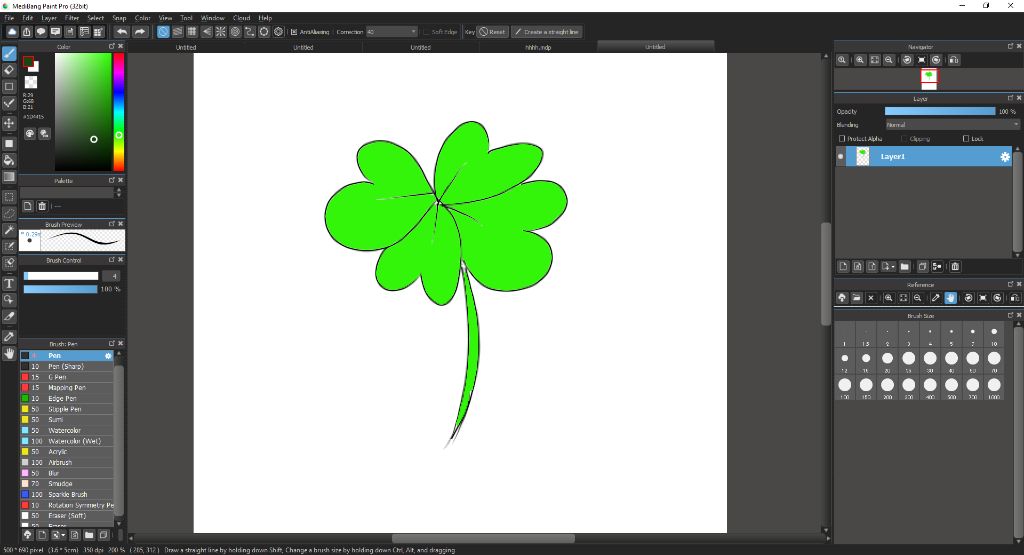This screenshot has width=1024, height=555.
Task: Undock the Layer panel
Action: point(1010,98)
